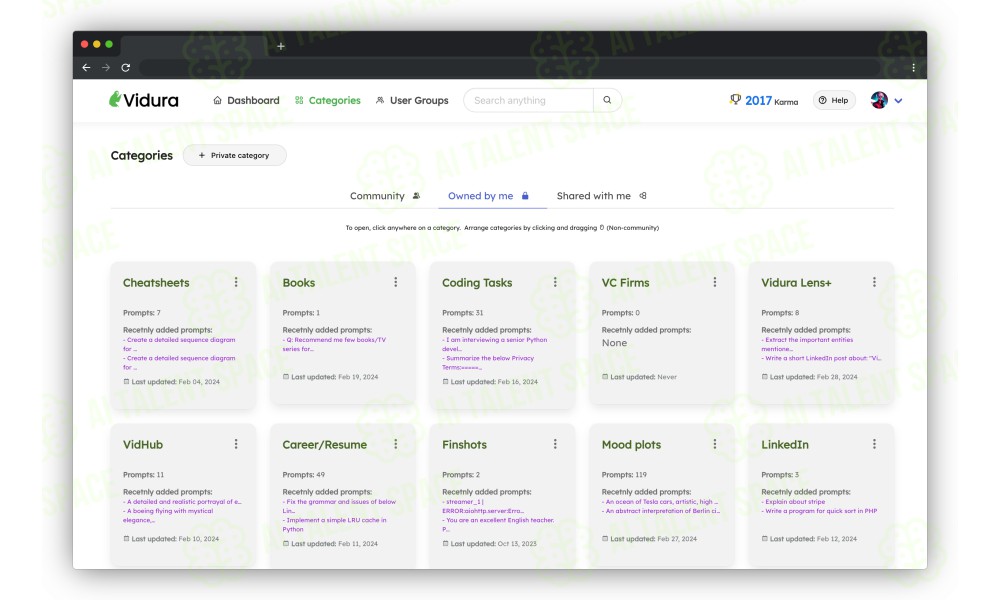Image resolution: width=1000 pixels, height=600 pixels.
Task: Open the Books category title
Action: click(298, 282)
